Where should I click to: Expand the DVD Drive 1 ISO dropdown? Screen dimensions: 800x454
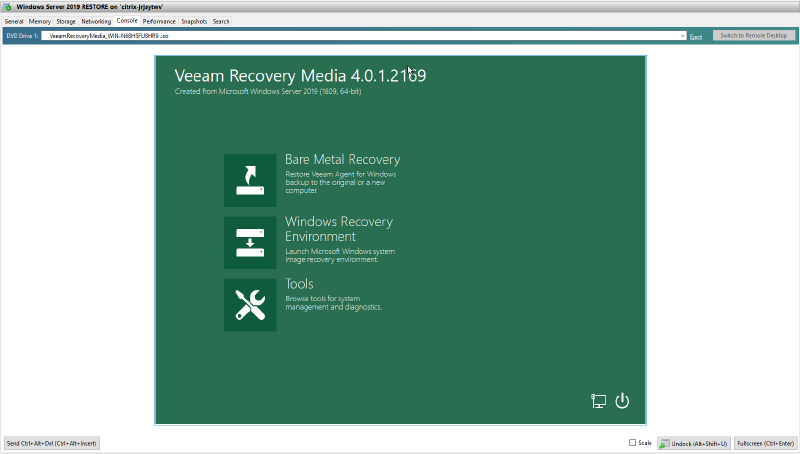(682, 36)
